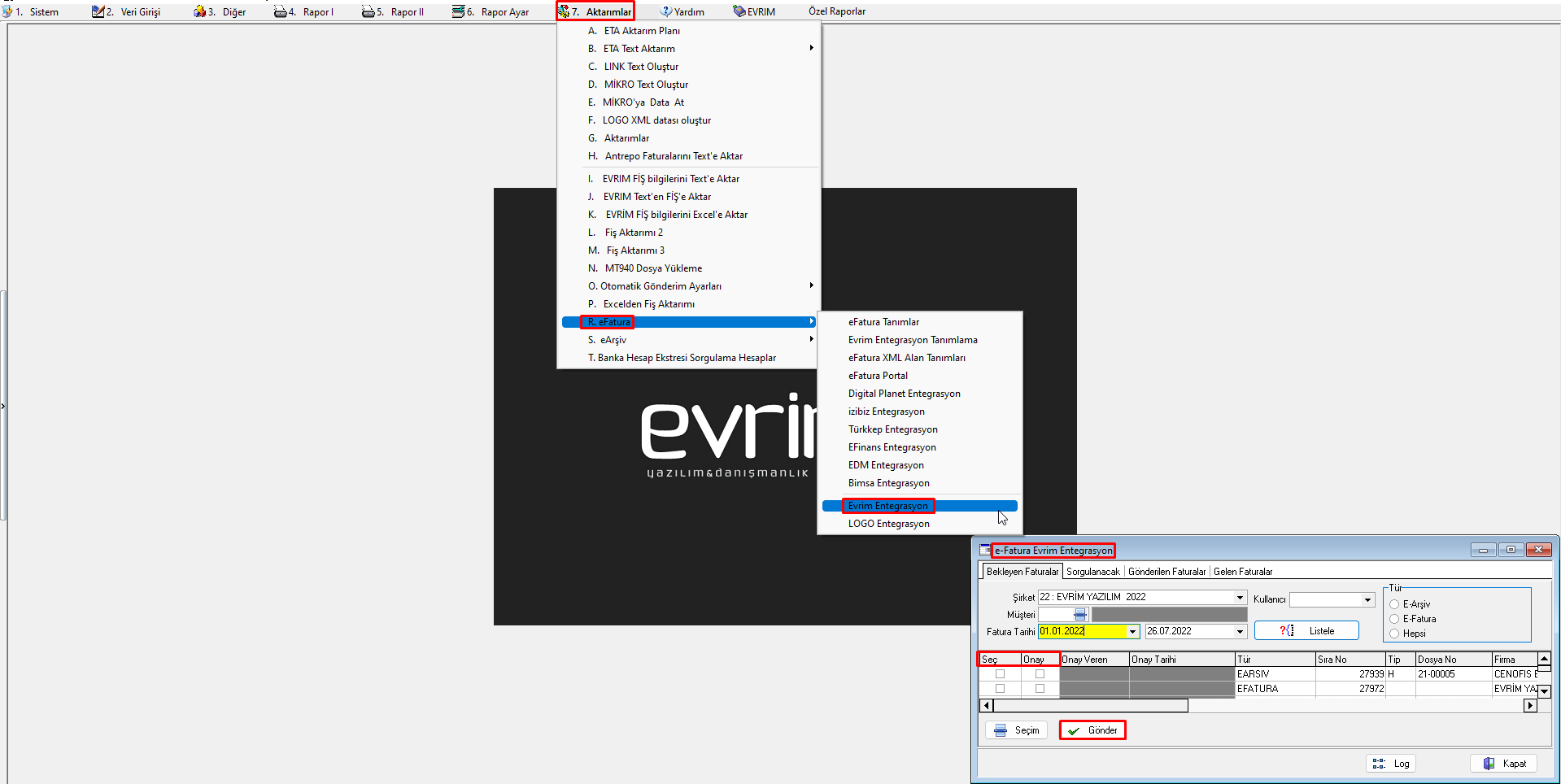Select the Hepsi radio option
The image size is (1561, 784).
tap(1394, 634)
